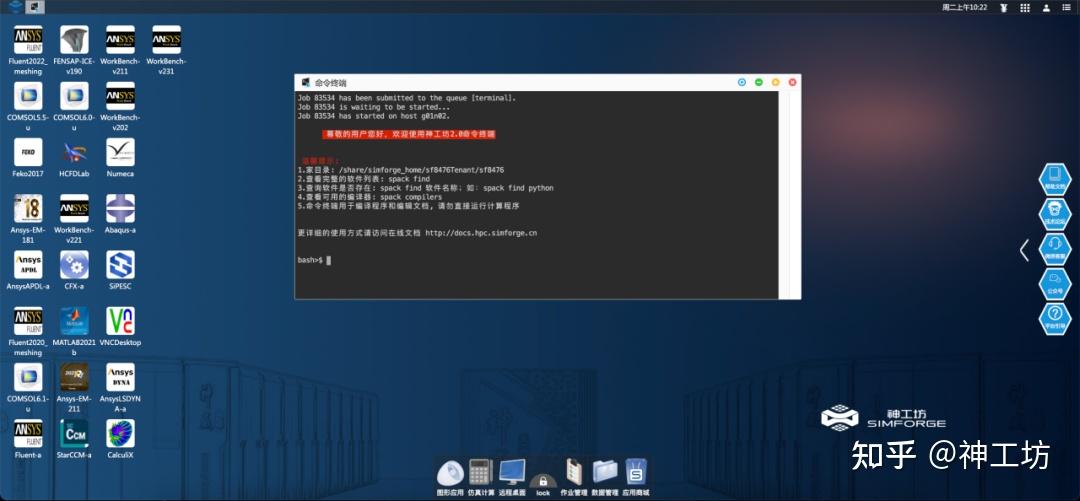Screen dimensions: 1080x501
Task: Launch the Fluent-a desktop icon
Action: point(28,433)
